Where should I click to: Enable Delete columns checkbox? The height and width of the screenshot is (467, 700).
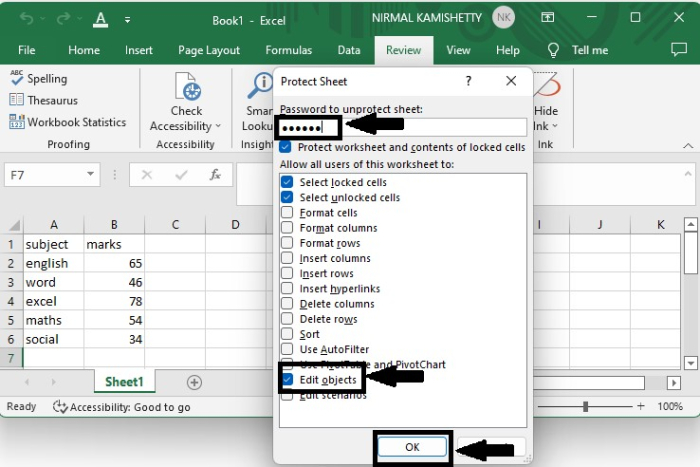[287, 303]
